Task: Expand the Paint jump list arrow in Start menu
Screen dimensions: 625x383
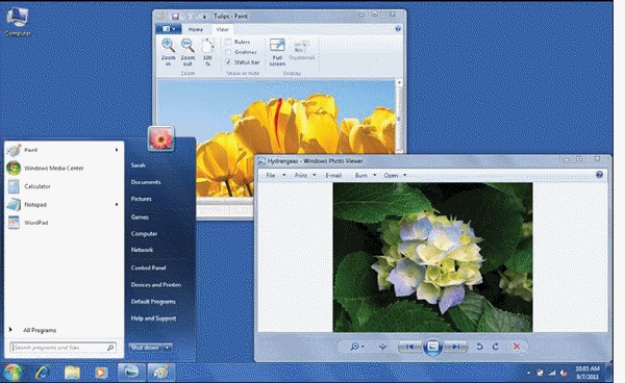Action: 117,150
